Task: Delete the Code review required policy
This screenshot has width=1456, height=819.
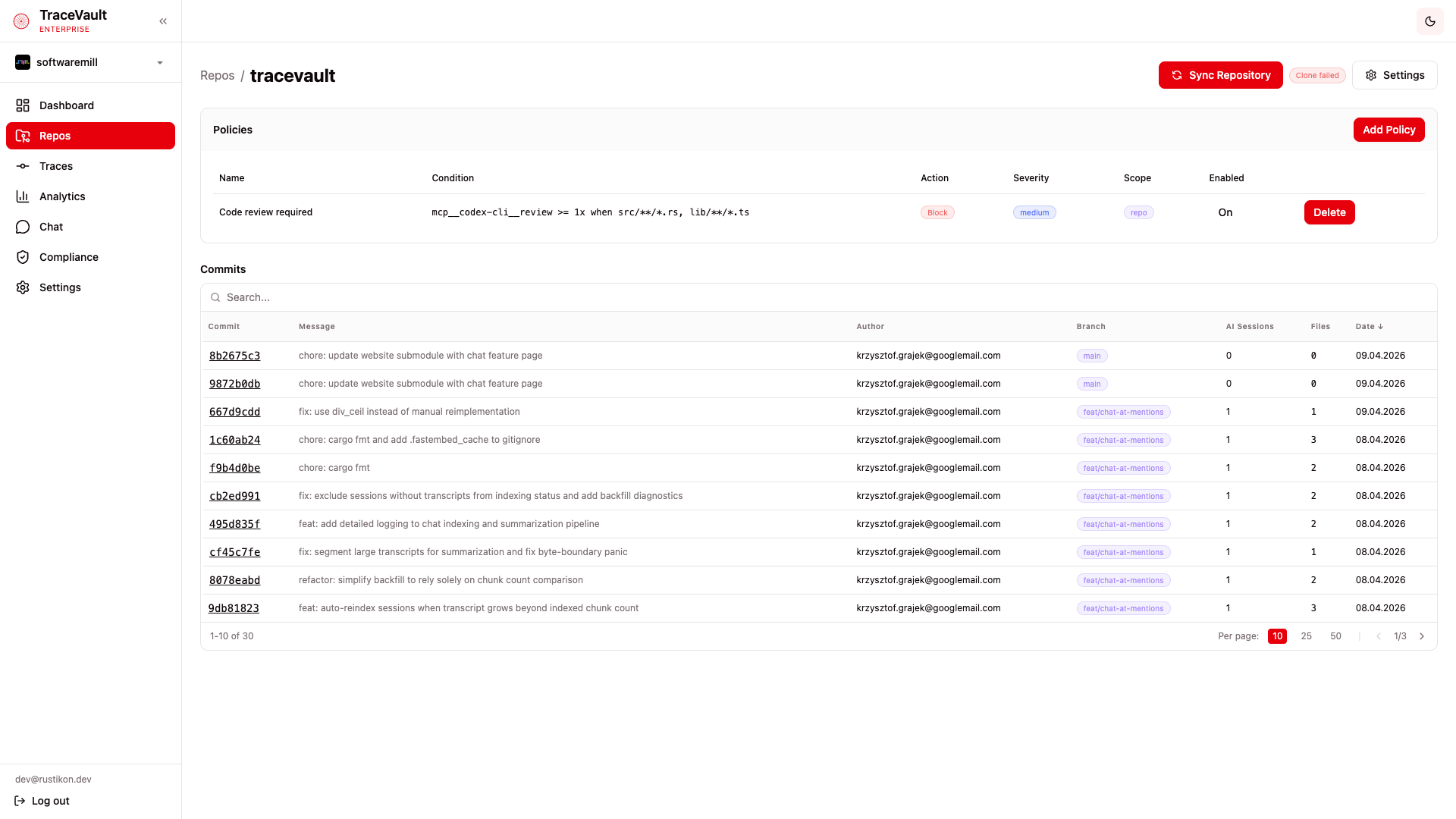Action: 1329,212
